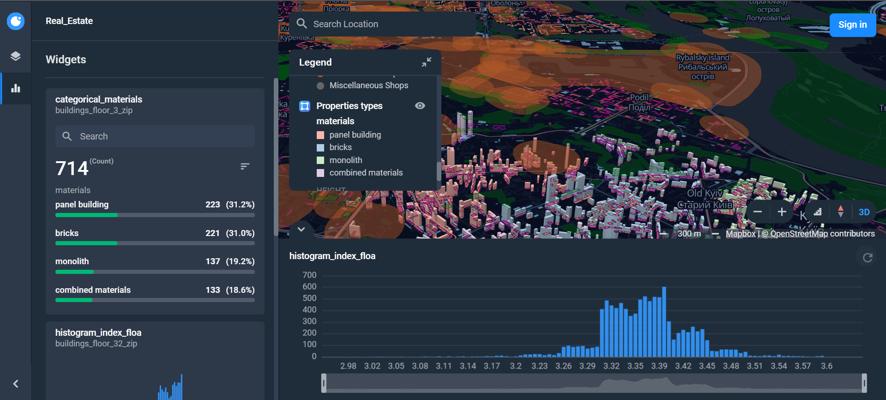Collapse the left sidebar with chevron
The height and width of the screenshot is (400, 886).
coord(16,384)
